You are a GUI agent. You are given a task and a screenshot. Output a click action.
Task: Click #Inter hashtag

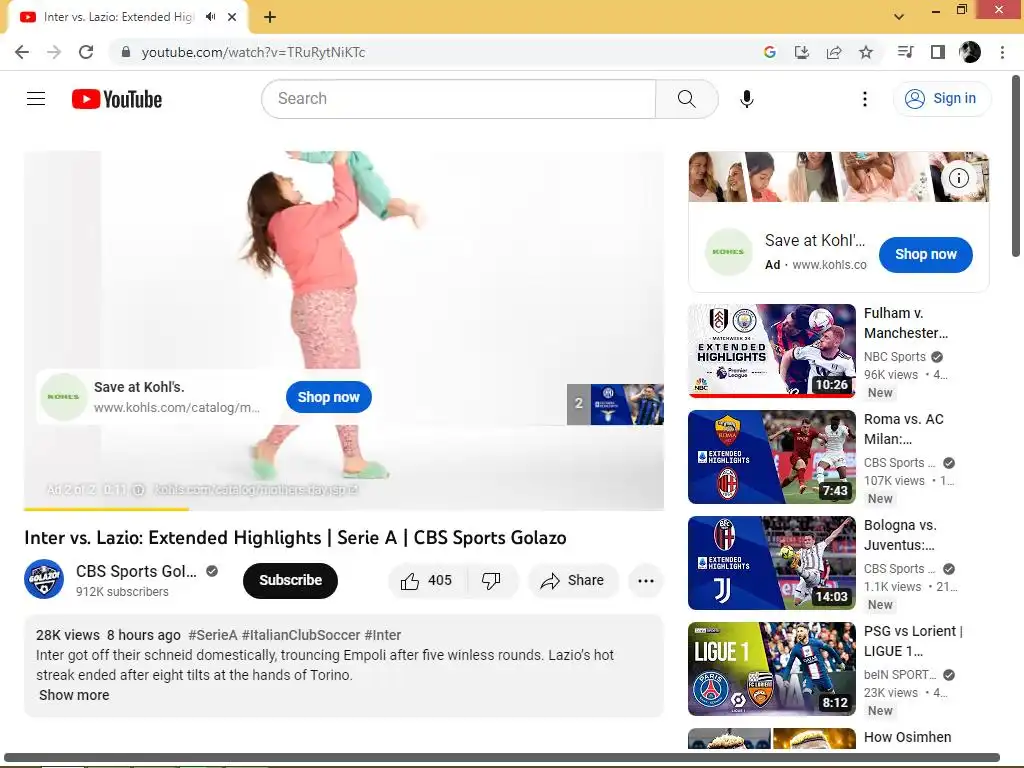coord(383,635)
